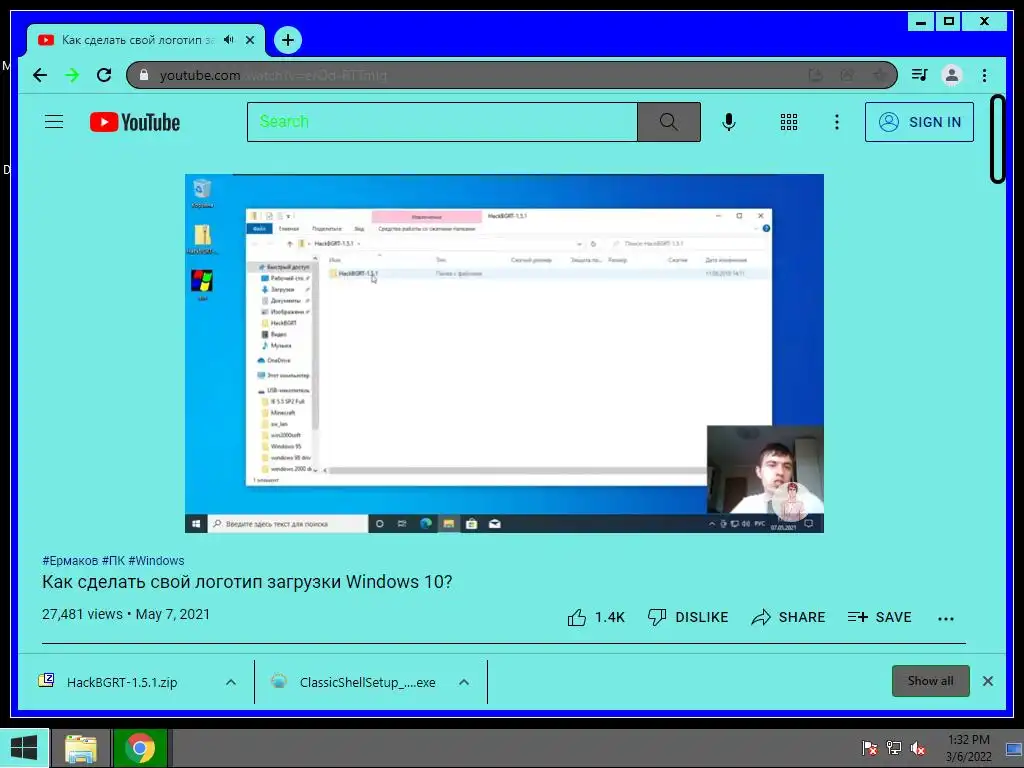The width and height of the screenshot is (1024, 768).
Task: Open a new browser tab
Action: coord(287,40)
